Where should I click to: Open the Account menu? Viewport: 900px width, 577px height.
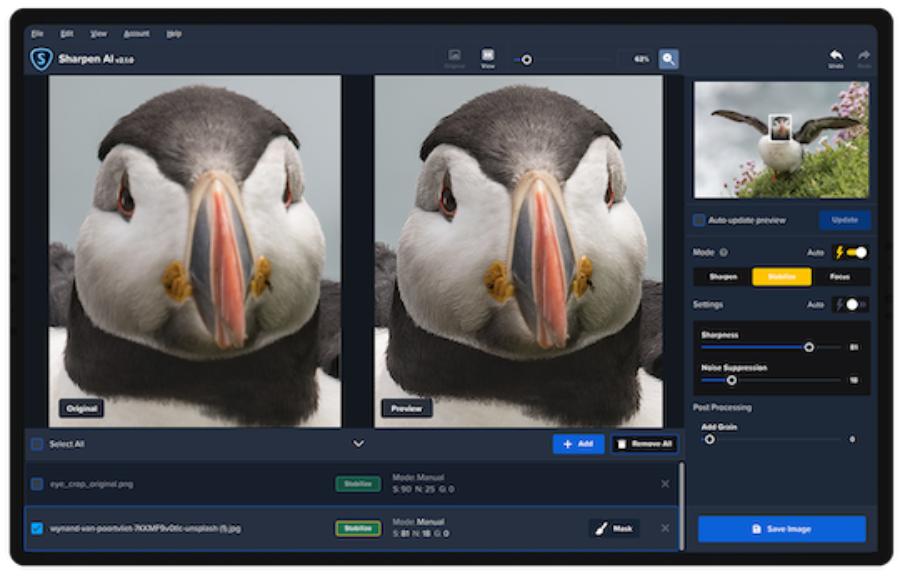[136, 33]
